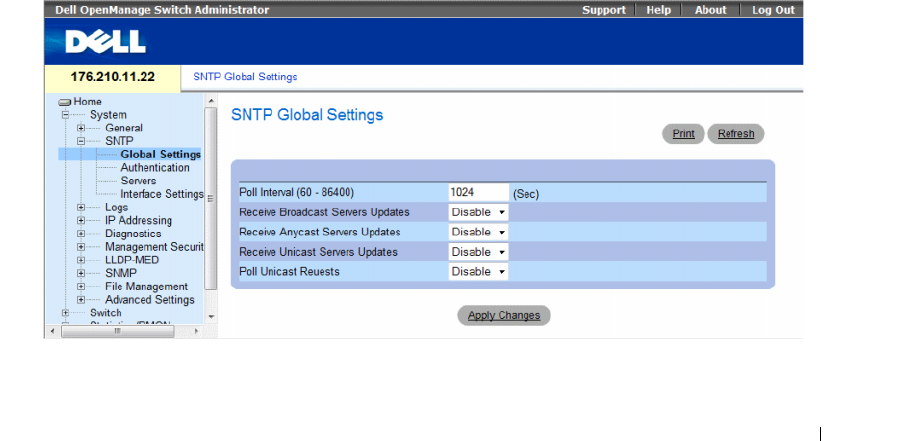
Task: Click the Print button
Action: (x=683, y=134)
